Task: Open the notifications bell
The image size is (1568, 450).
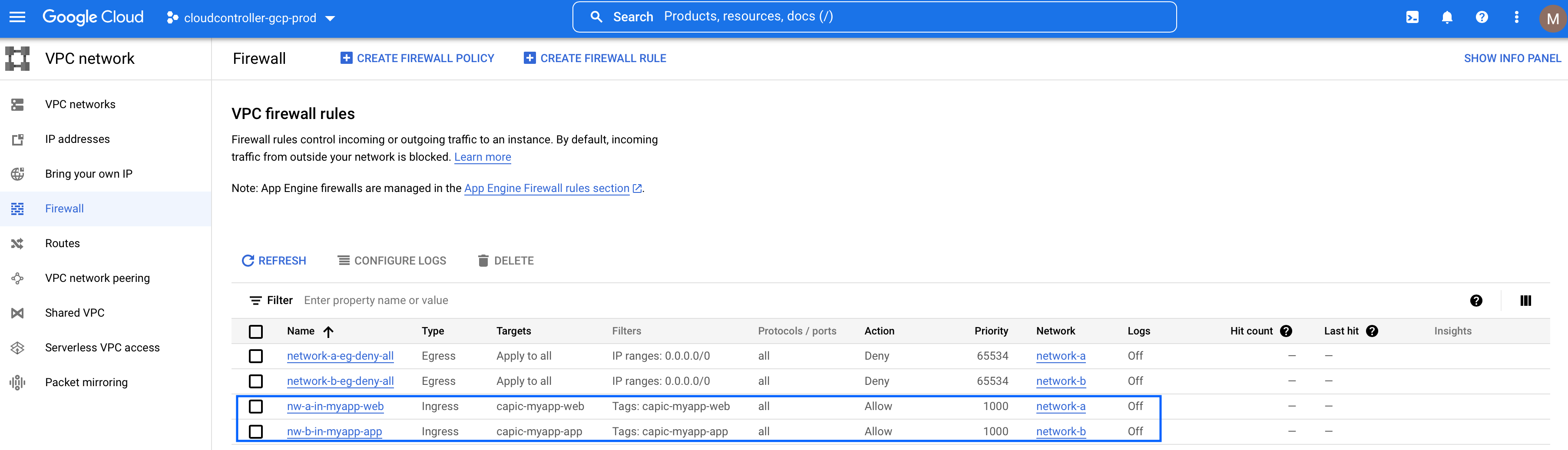Action: 1447,17
